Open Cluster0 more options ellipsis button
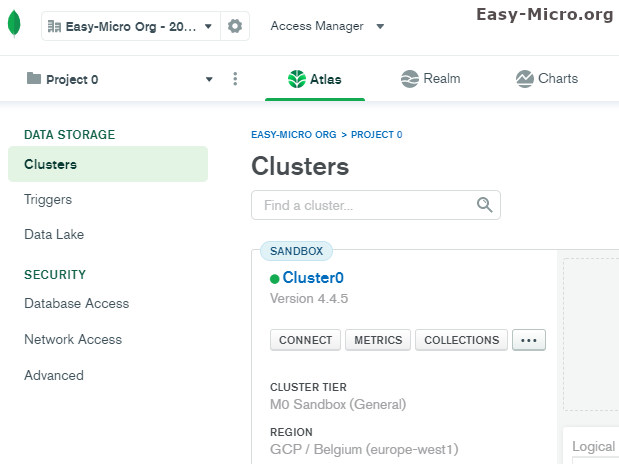 point(529,340)
